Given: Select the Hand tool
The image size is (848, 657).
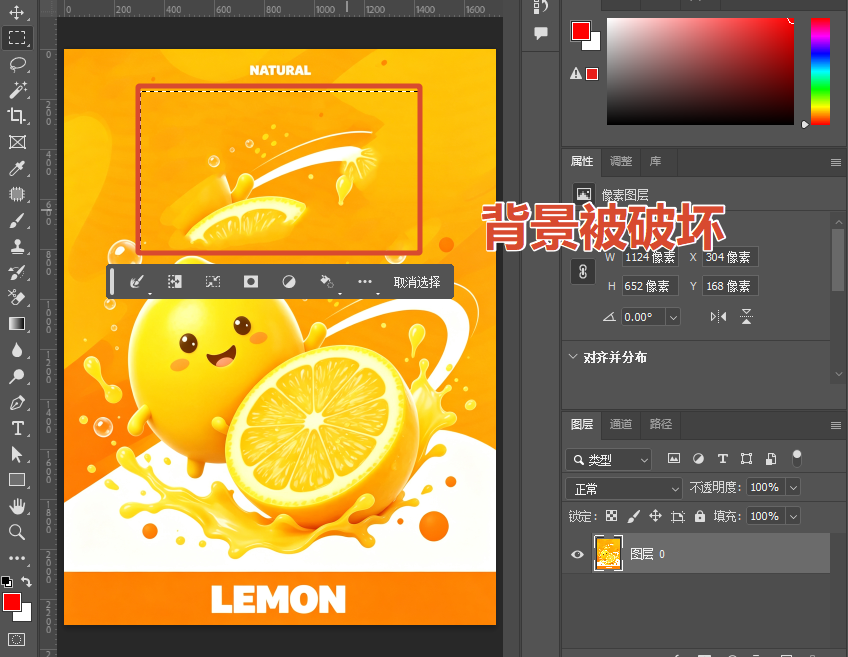Looking at the screenshot, I should [x=17, y=507].
